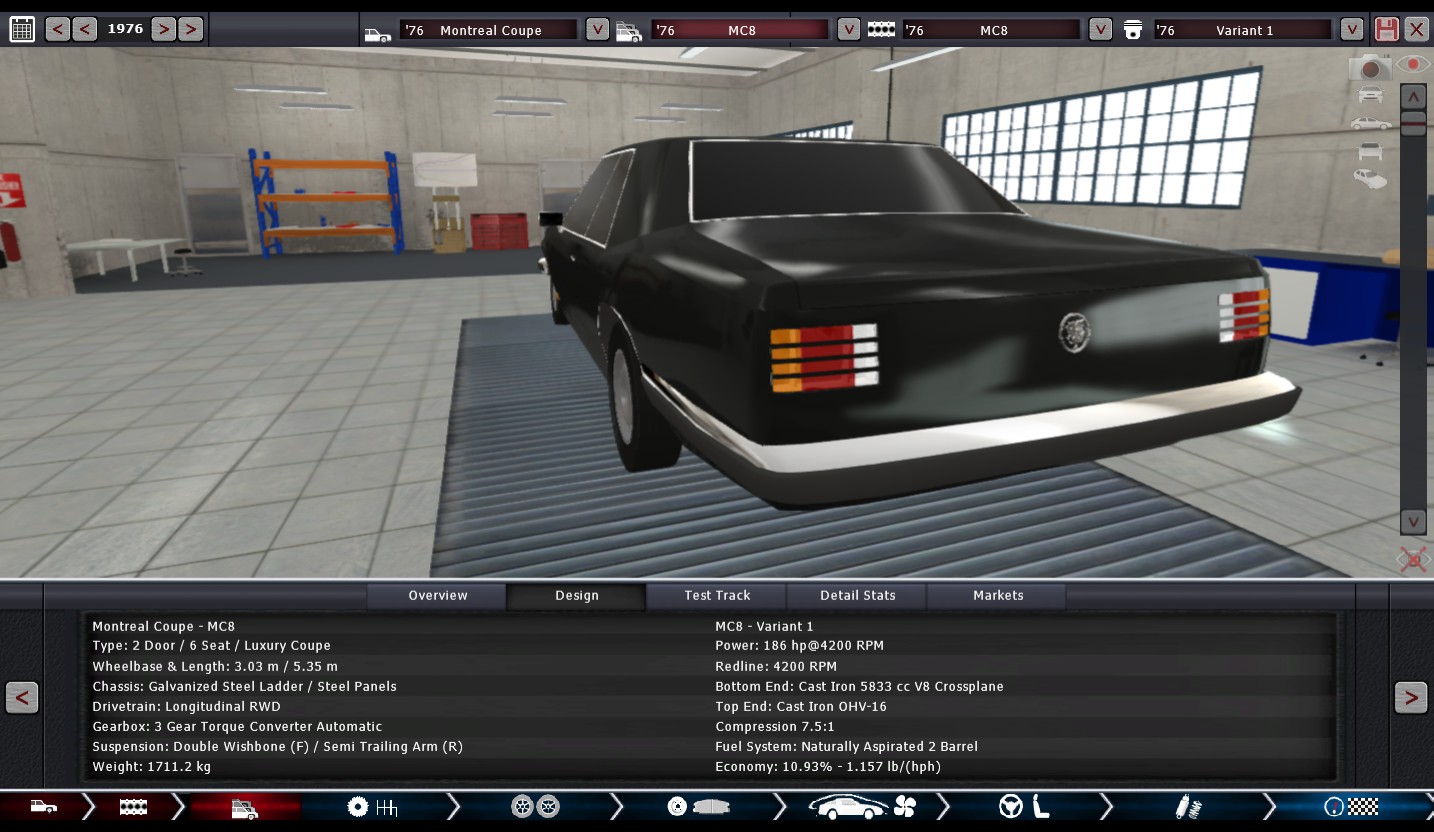Screen dimensions: 1434x832
Task: Toggle the crossed-out eye icon at lower right
Action: [1413, 559]
